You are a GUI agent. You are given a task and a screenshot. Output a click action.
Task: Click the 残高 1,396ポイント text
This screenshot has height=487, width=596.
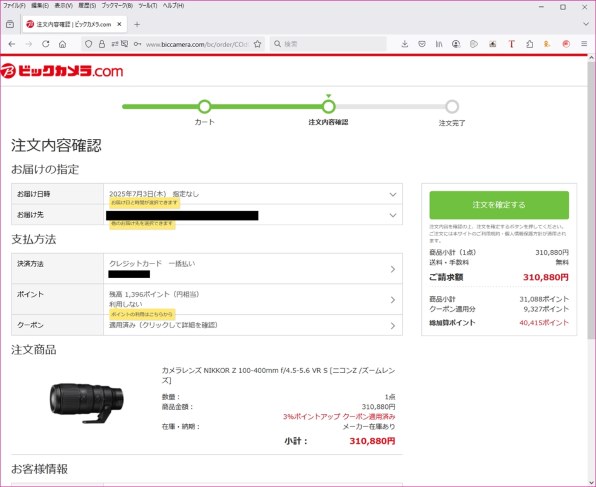coord(154,294)
